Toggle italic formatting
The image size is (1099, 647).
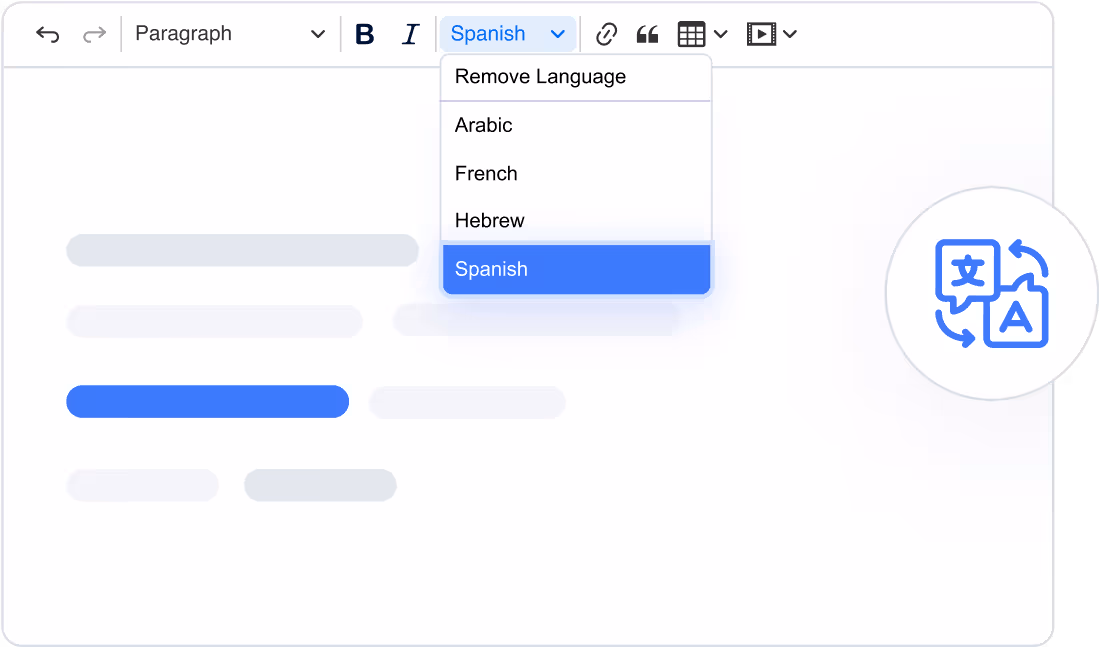click(410, 34)
